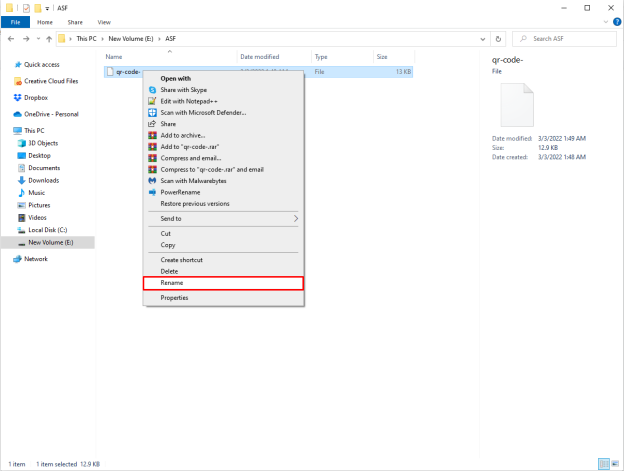The height and width of the screenshot is (471, 624).
Task: Click the OneDrive cloud icon
Action: (18, 114)
